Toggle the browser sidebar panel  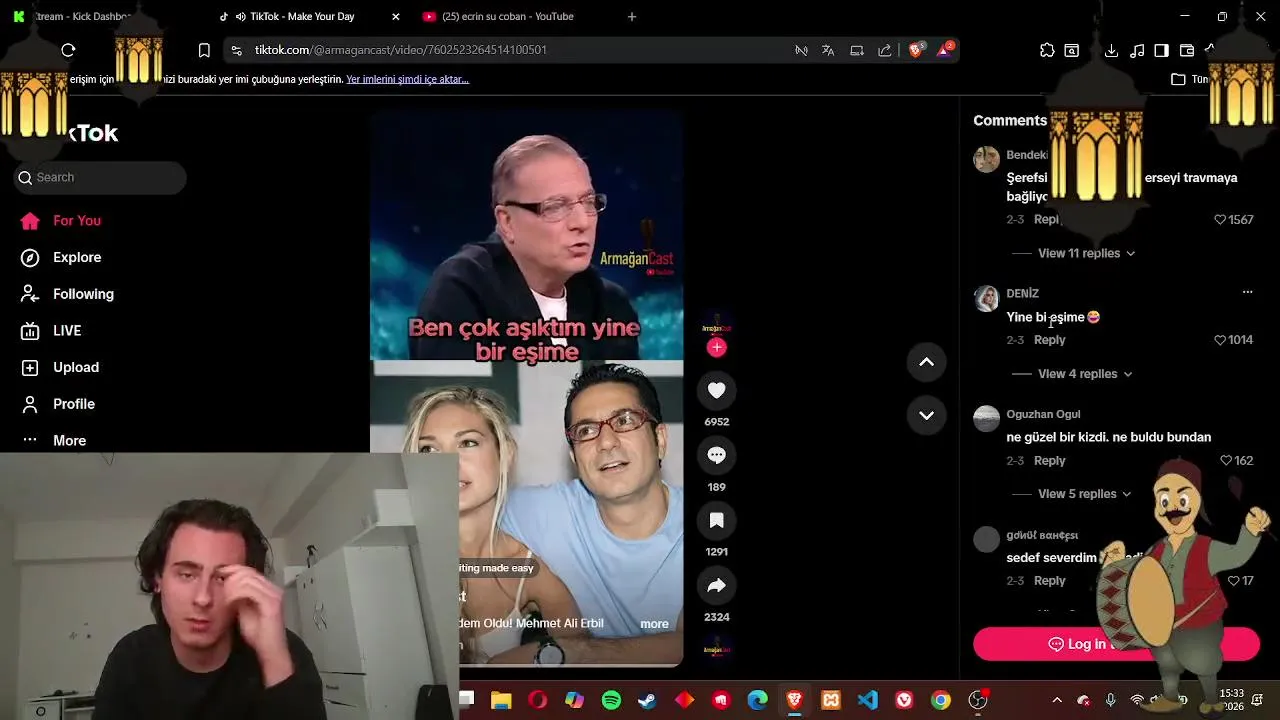coord(1161,50)
